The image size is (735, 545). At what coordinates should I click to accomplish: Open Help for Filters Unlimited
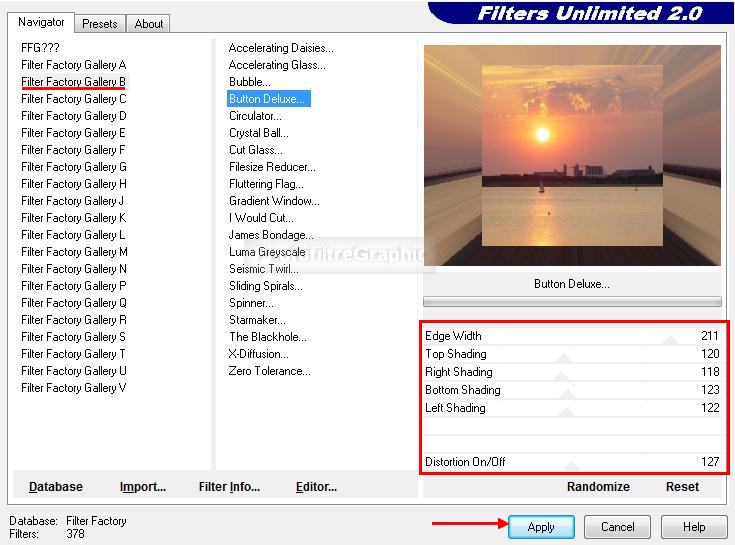click(693, 527)
